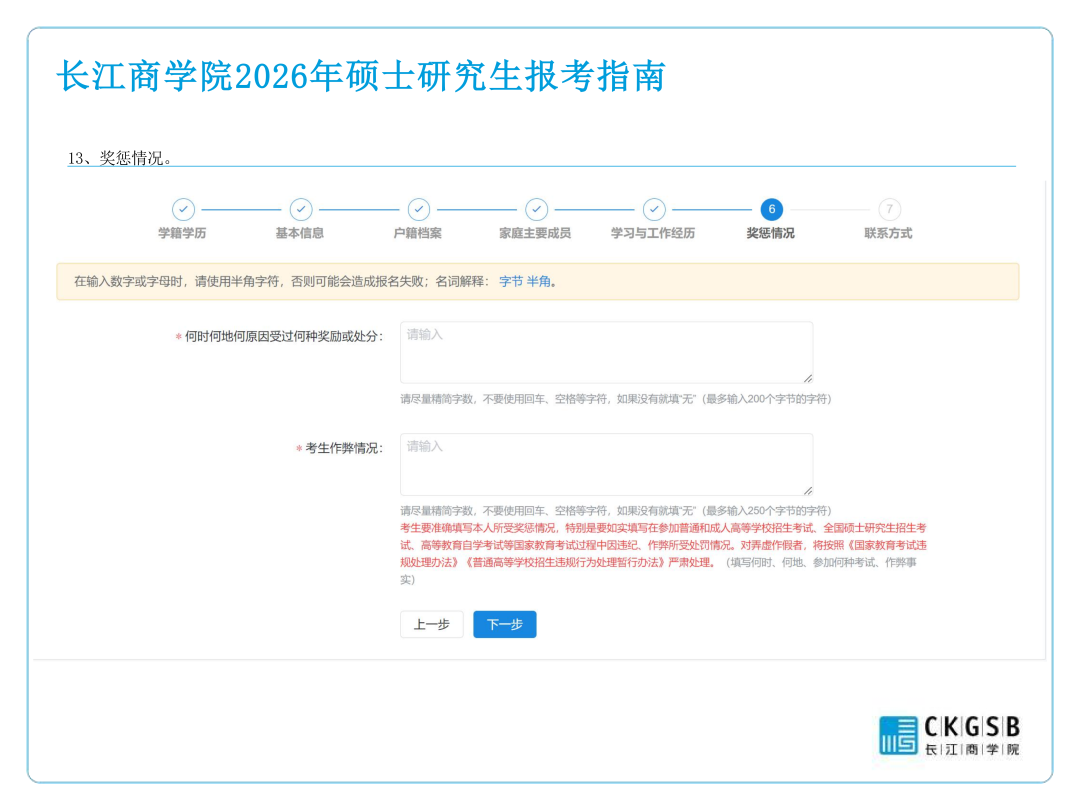This screenshot has height=810, width=1080.
Task: Select the 联系方式 step label
Action: click(x=888, y=233)
